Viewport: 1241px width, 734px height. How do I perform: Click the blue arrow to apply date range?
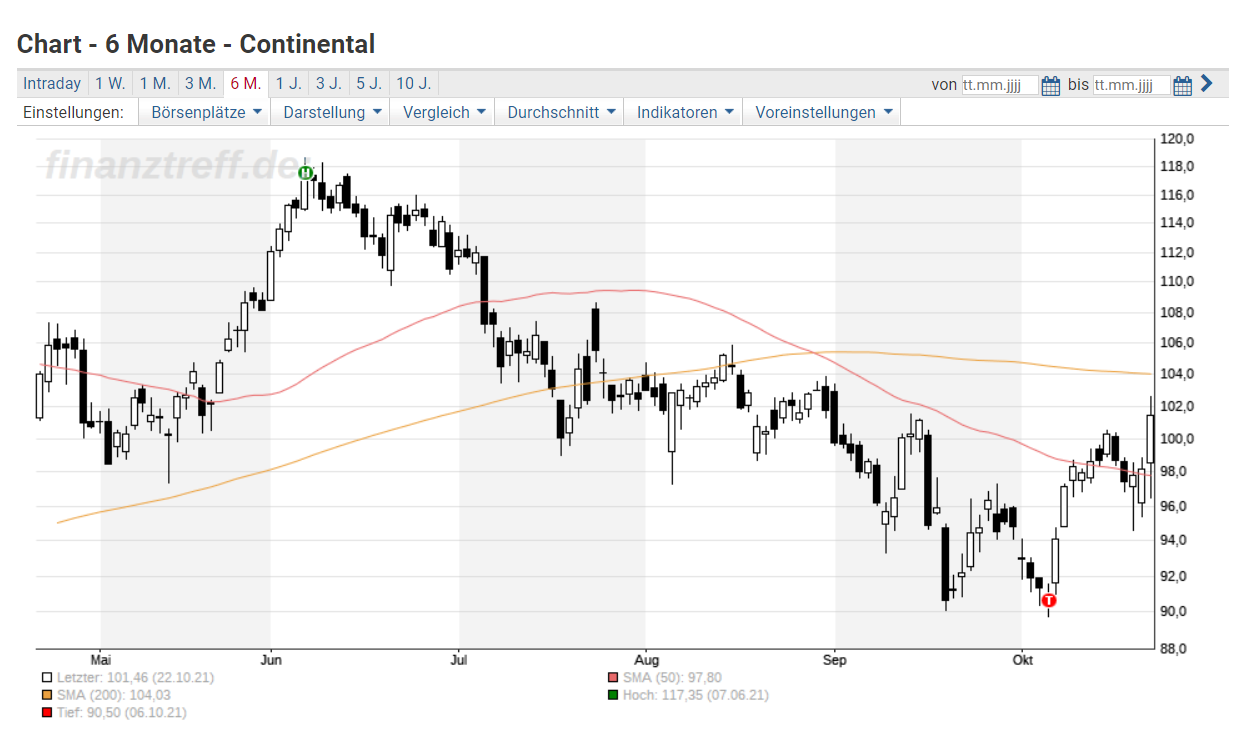(1206, 84)
